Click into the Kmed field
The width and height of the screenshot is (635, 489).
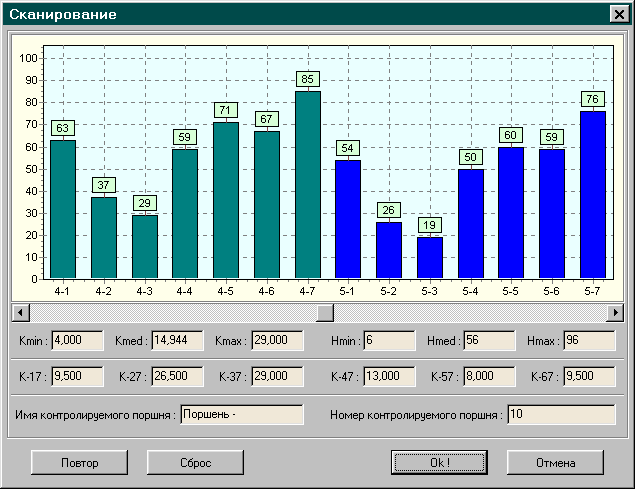(176, 341)
